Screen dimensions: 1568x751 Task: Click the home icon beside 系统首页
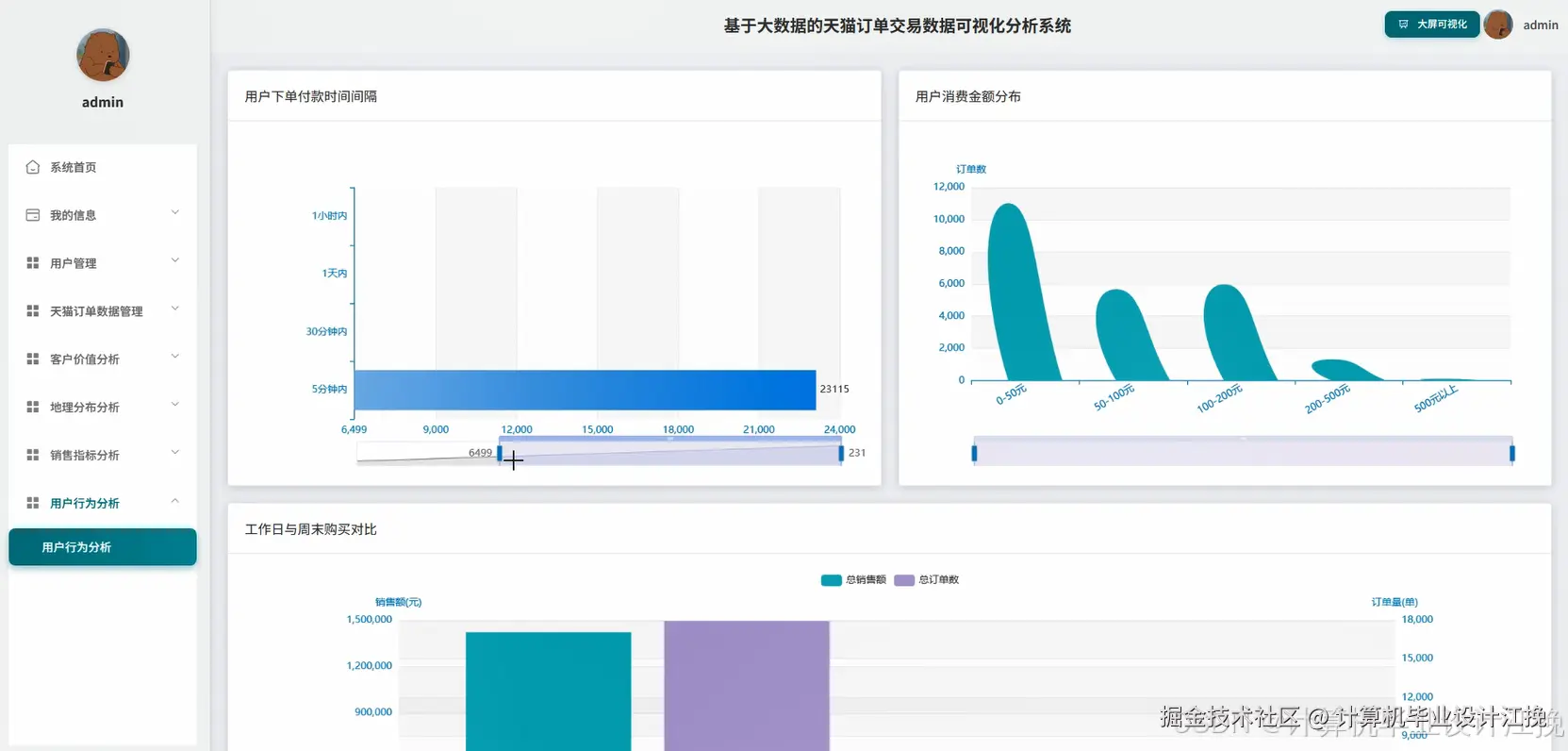pos(33,167)
